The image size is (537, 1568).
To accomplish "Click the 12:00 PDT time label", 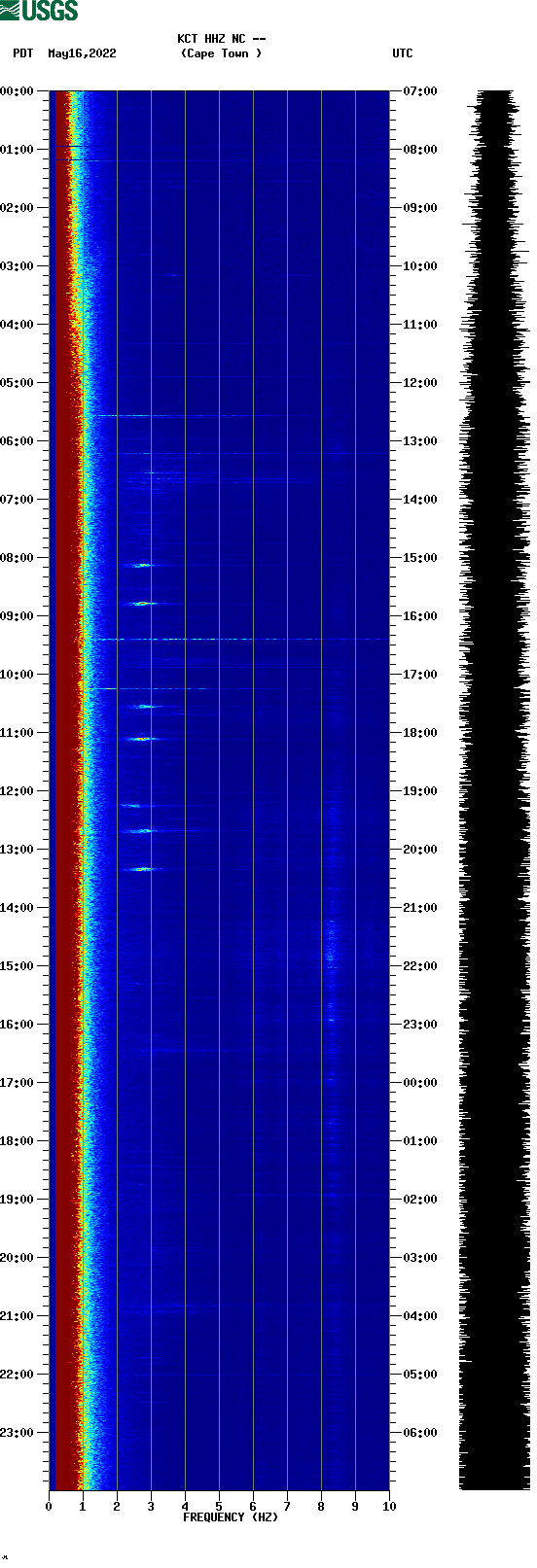I will point(18,791).
